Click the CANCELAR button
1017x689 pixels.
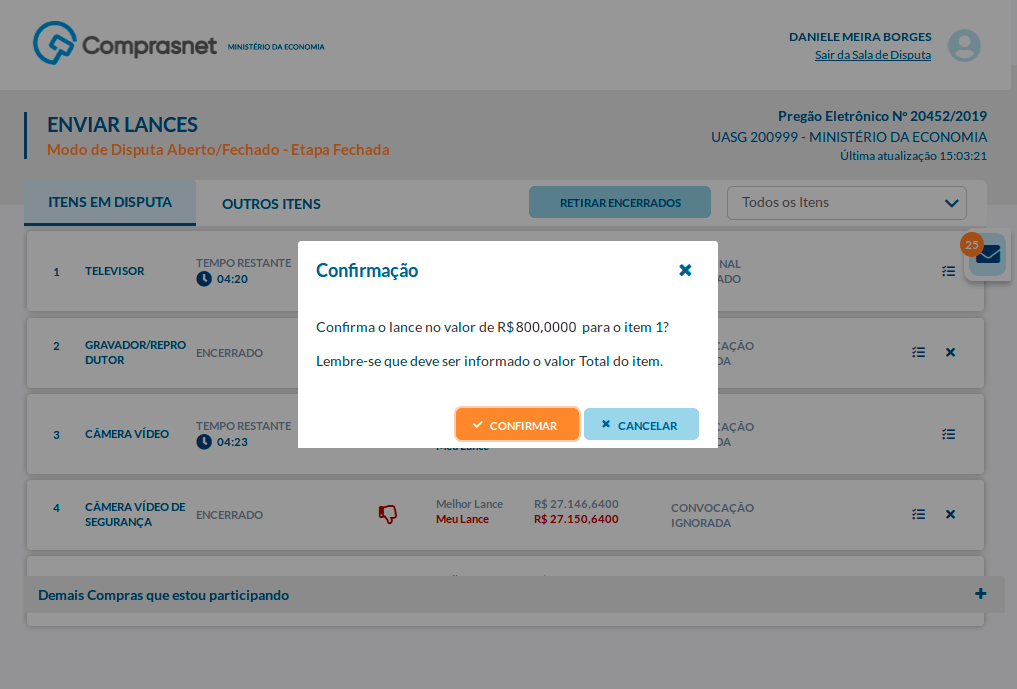pos(641,425)
